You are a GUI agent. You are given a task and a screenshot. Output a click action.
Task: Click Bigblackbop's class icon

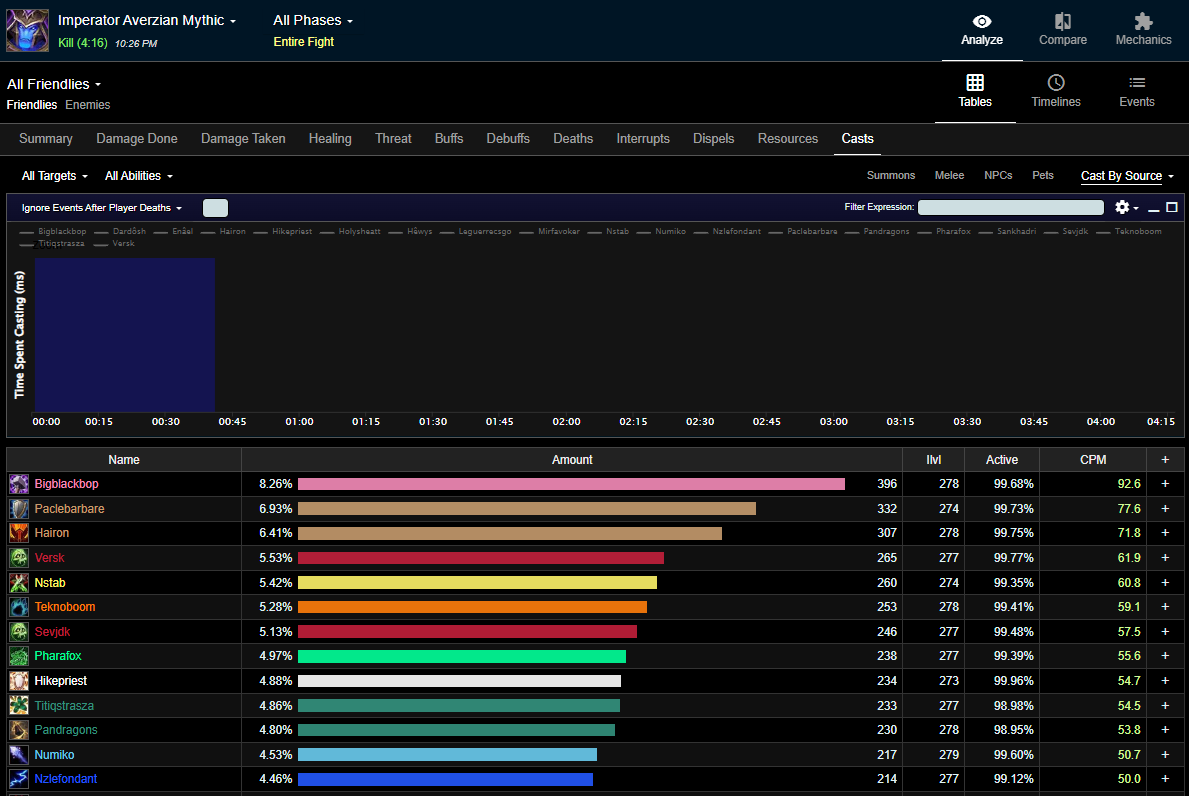tap(19, 484)
